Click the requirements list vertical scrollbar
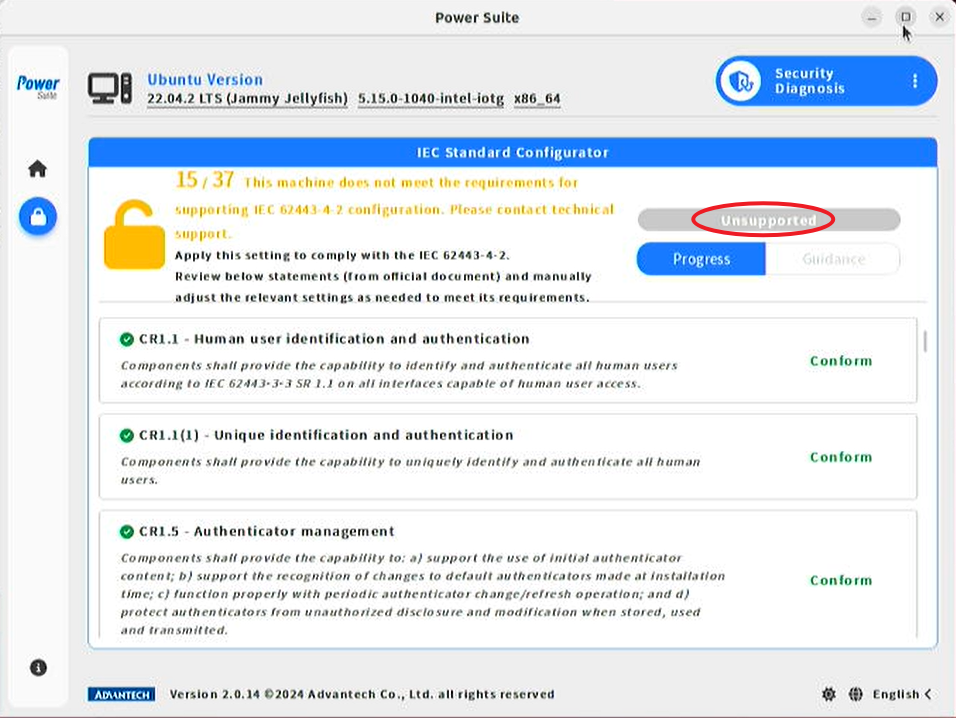Viewport: 956px width, 718px height. coord(925,341)
